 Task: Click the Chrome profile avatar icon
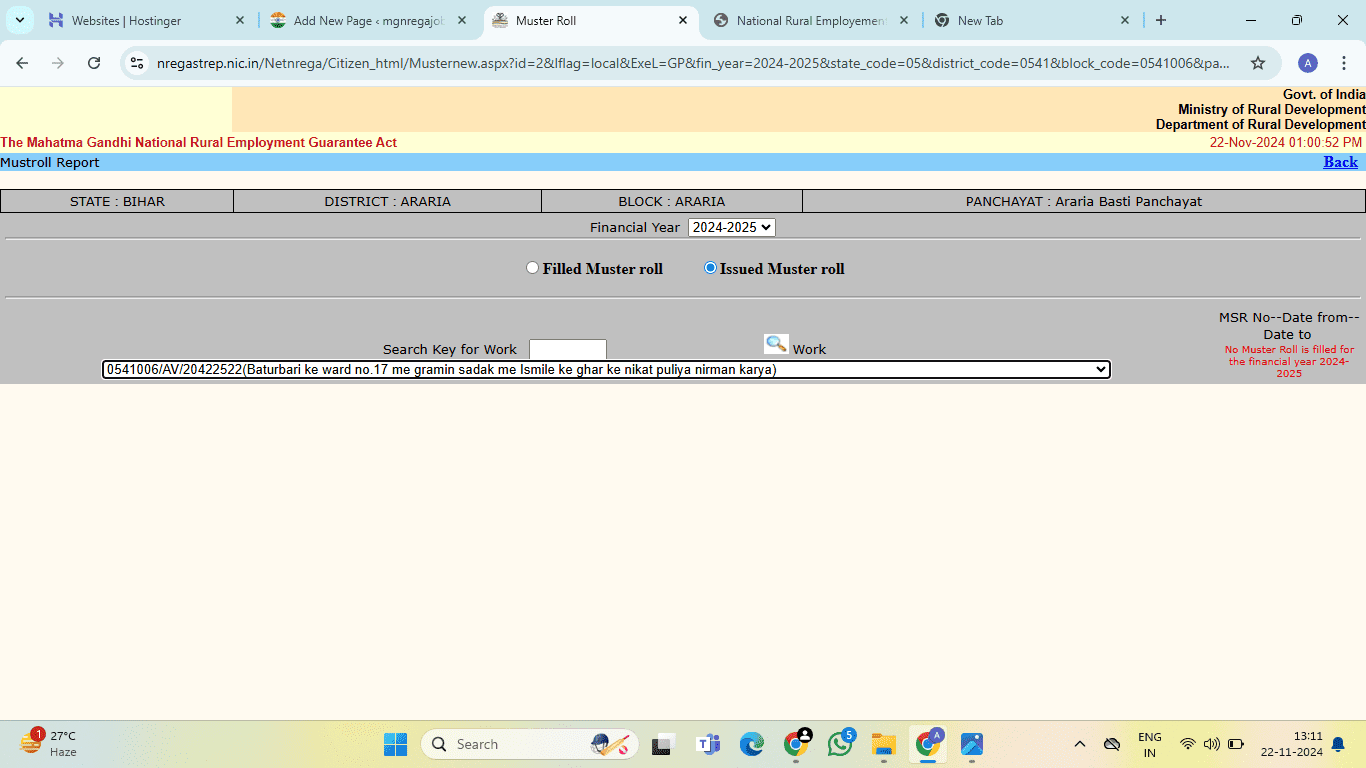(x=1307, y=62)
